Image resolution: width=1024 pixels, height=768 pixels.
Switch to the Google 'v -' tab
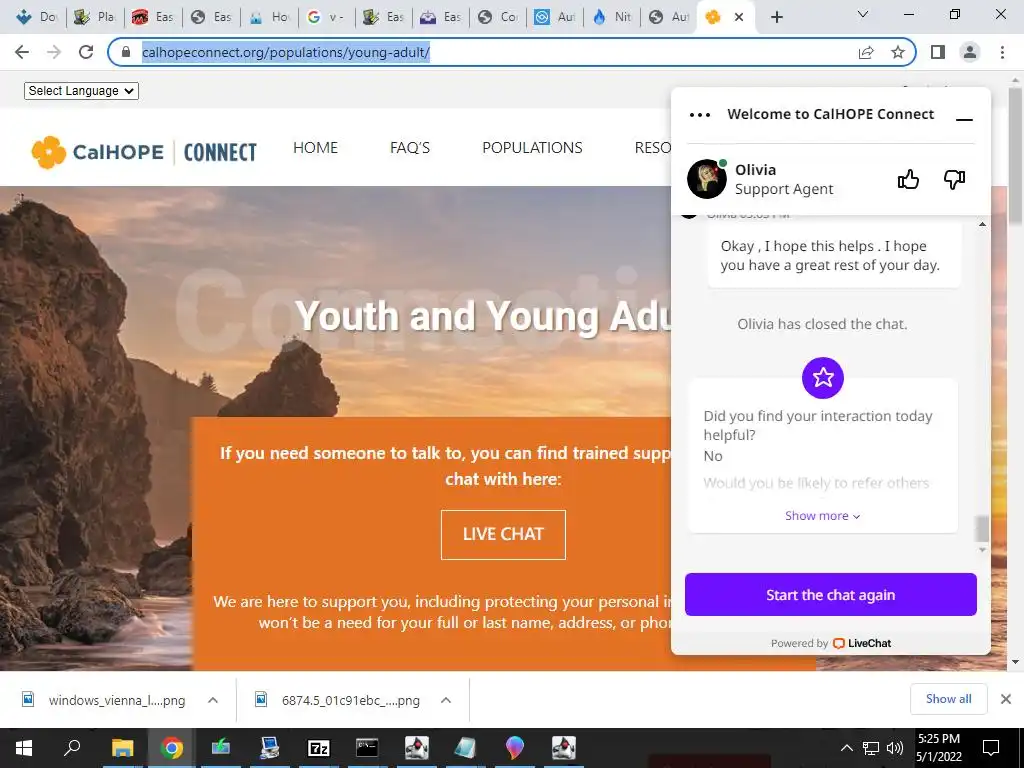[327, 17]
